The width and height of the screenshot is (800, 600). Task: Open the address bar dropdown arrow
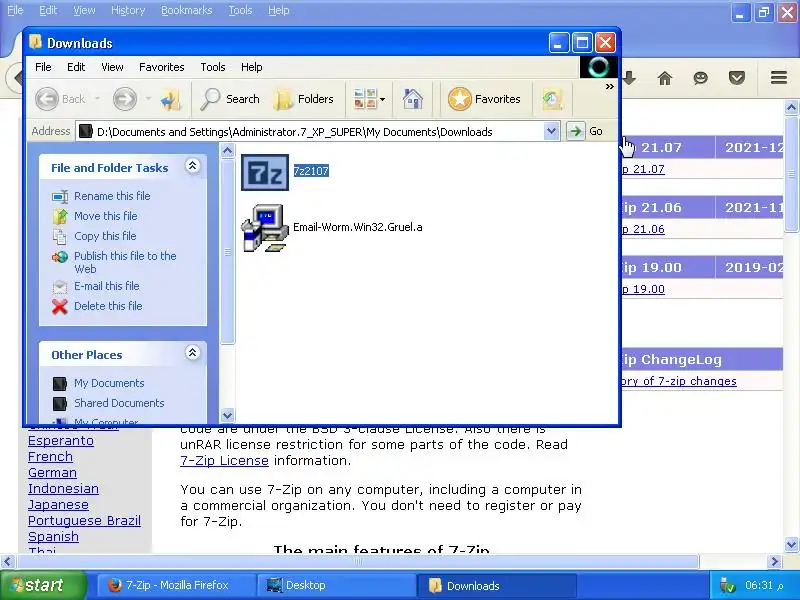tap(551, 132)
